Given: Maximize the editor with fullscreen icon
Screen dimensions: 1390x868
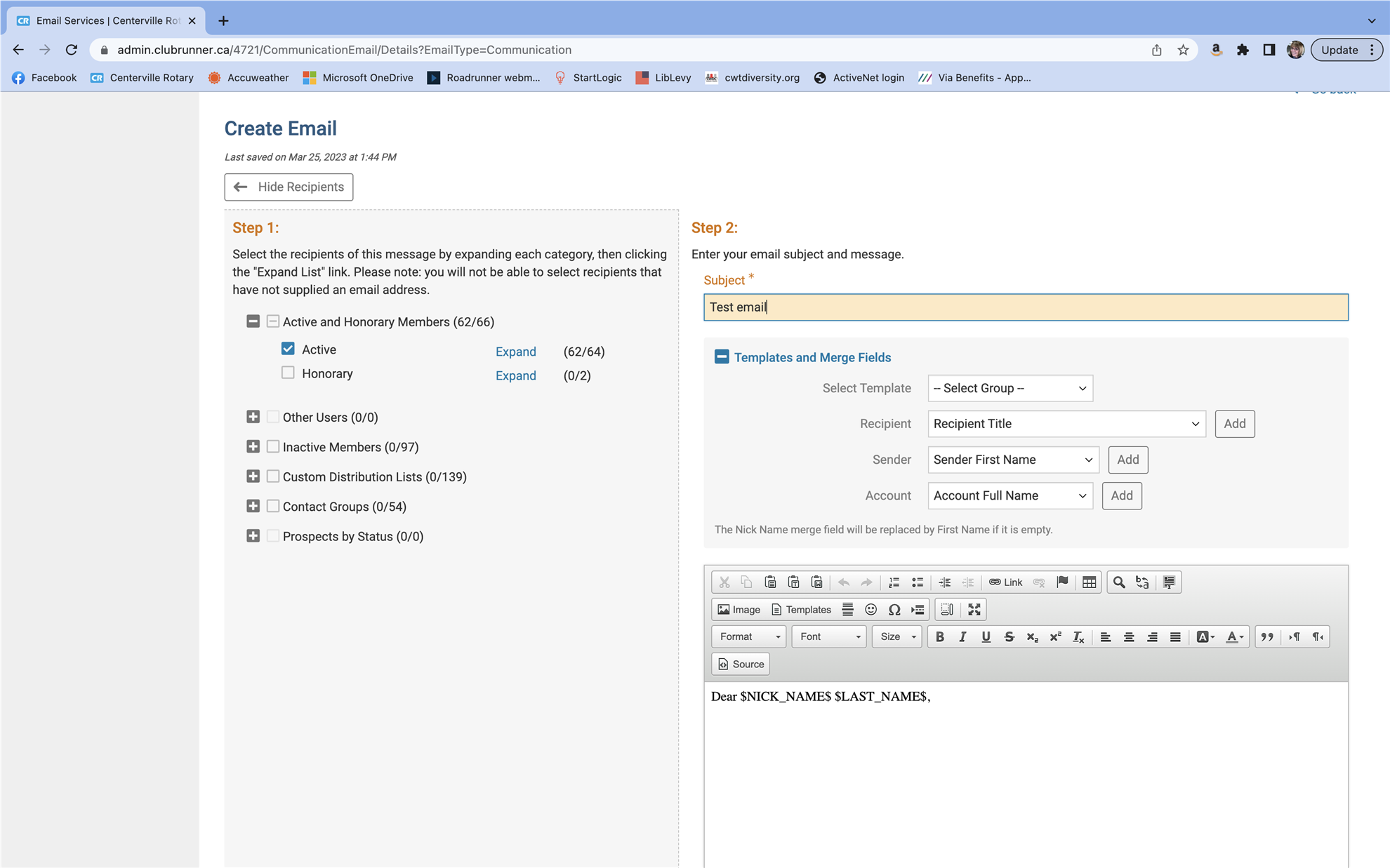Looking at the screenshot, I should pyautogui.click(x=974, y=610).
